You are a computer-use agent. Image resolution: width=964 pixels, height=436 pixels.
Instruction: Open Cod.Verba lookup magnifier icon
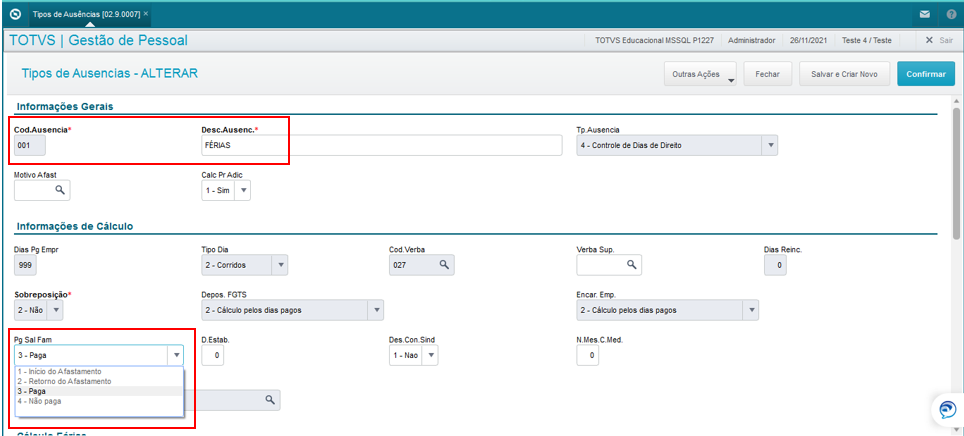click(443, 264)
